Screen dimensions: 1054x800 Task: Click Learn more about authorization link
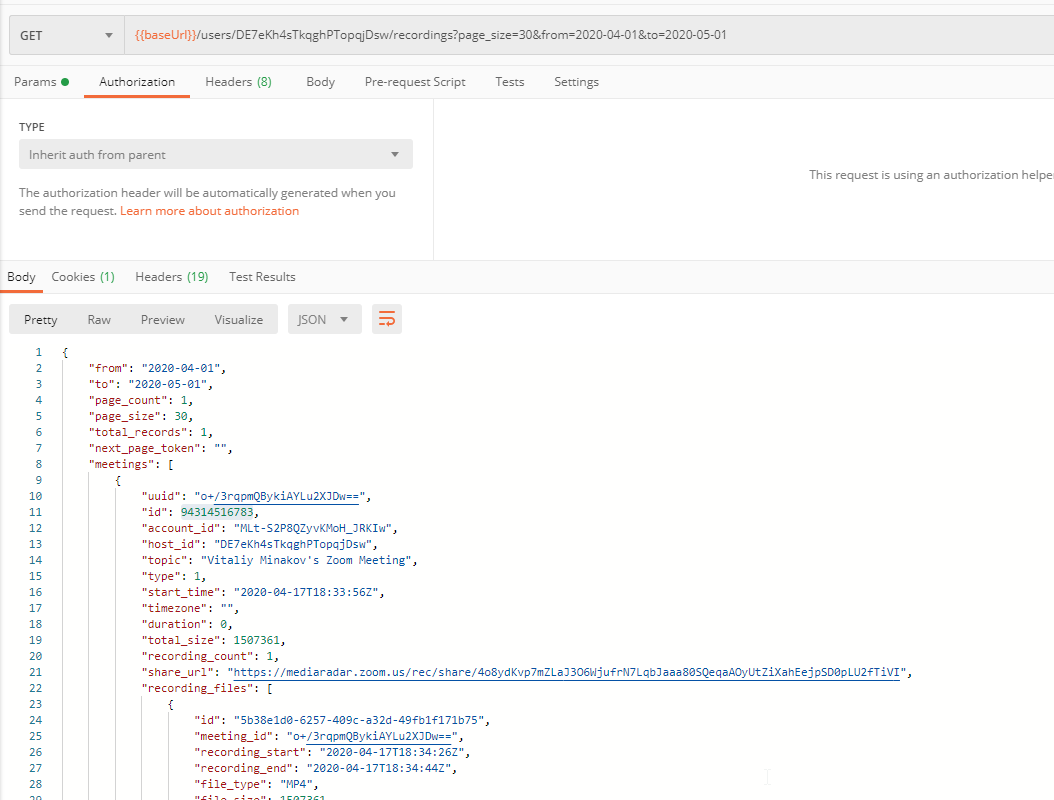click(x=209, y=211)
